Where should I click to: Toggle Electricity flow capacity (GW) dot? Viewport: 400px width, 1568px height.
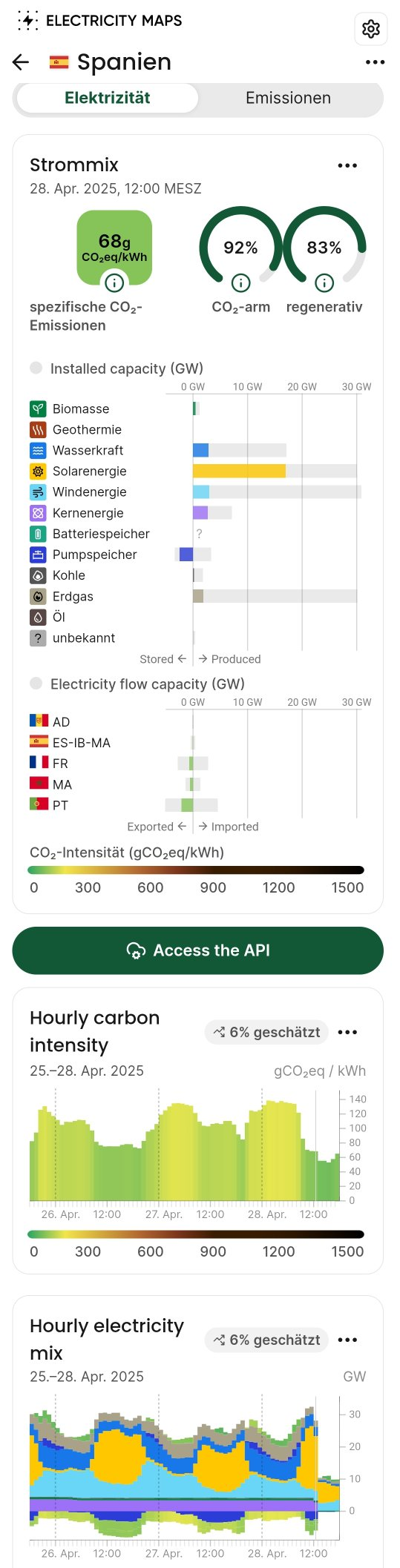(36, 683)
